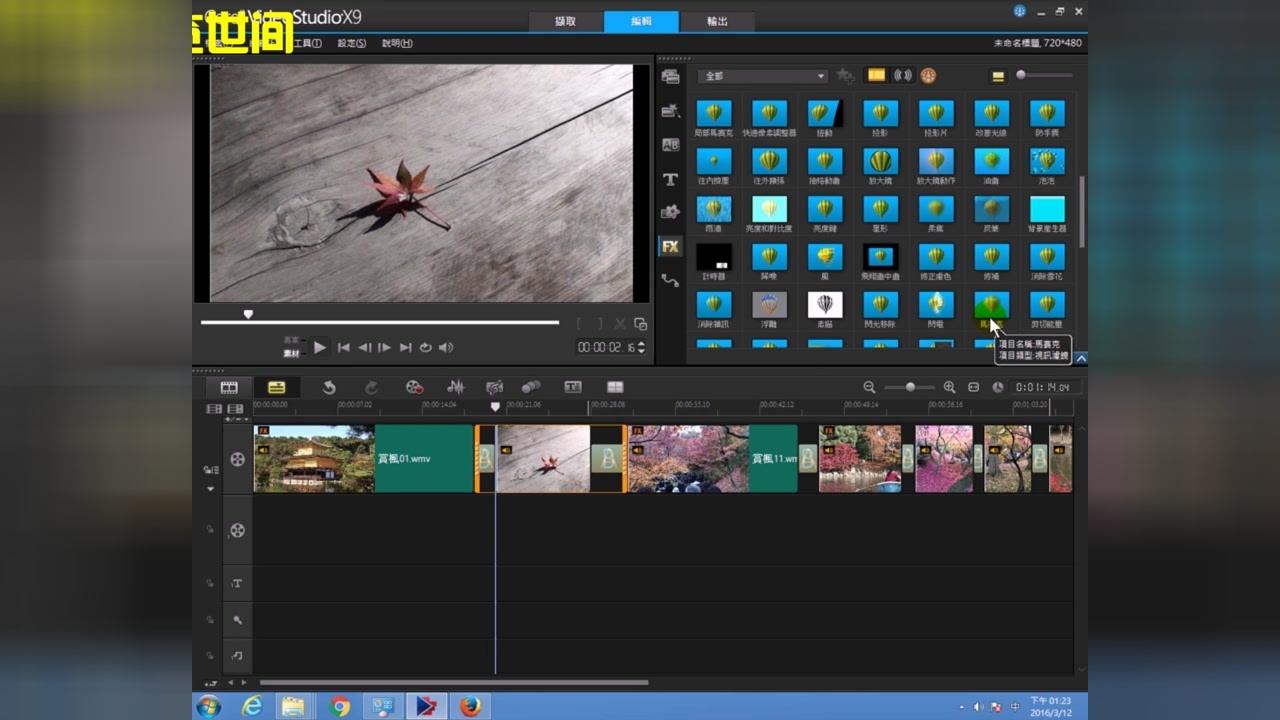Click the preview scrubber handle
Viewport: 1280px width, 720px height.
pos(248,314)
